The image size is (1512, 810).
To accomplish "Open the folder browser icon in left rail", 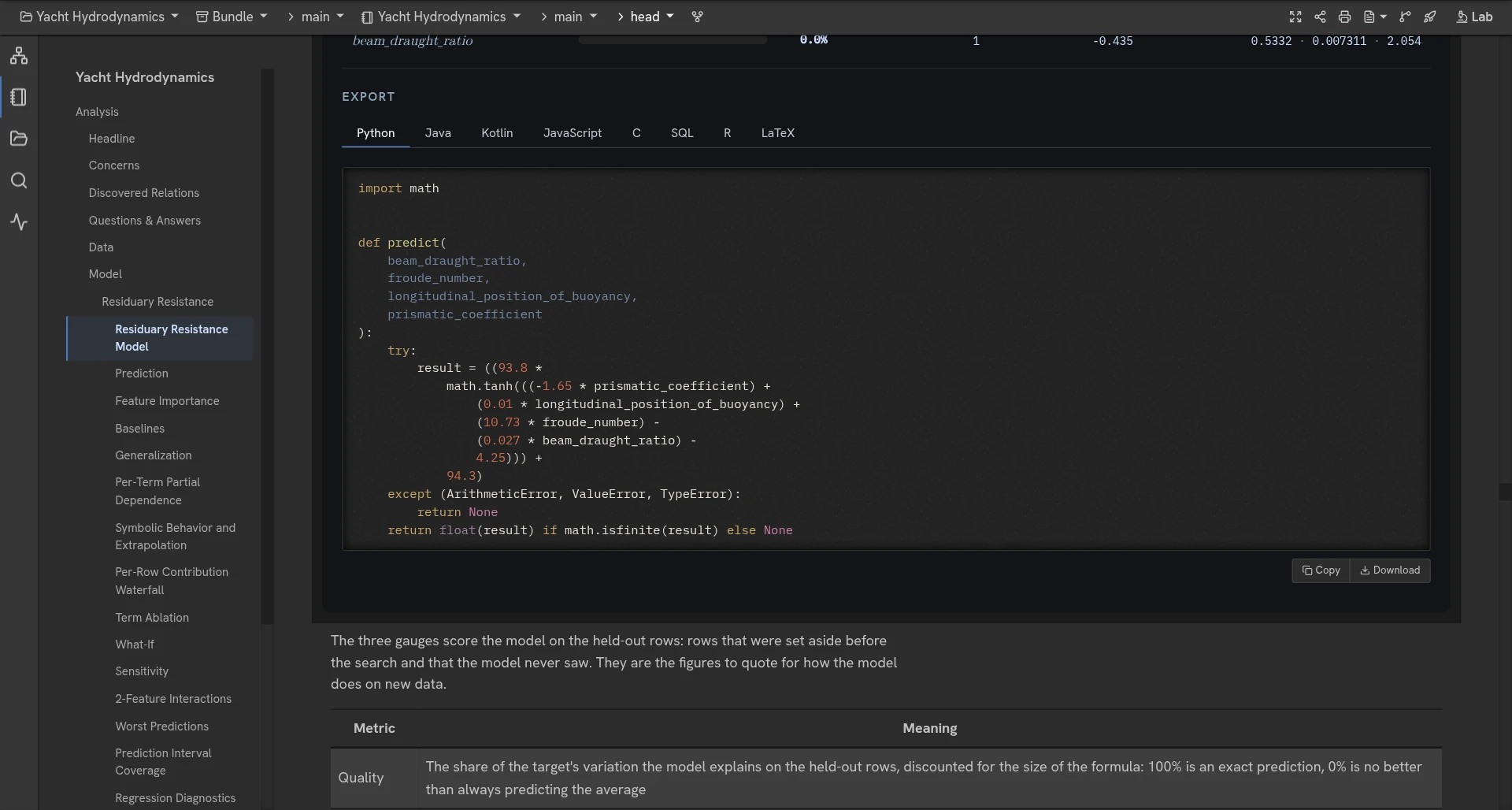I will (x=19, y=139).
